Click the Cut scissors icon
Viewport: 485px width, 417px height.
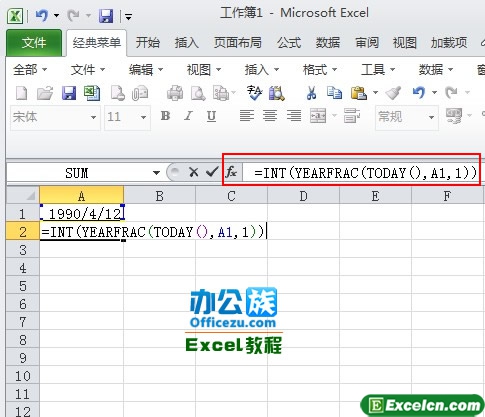311,93
